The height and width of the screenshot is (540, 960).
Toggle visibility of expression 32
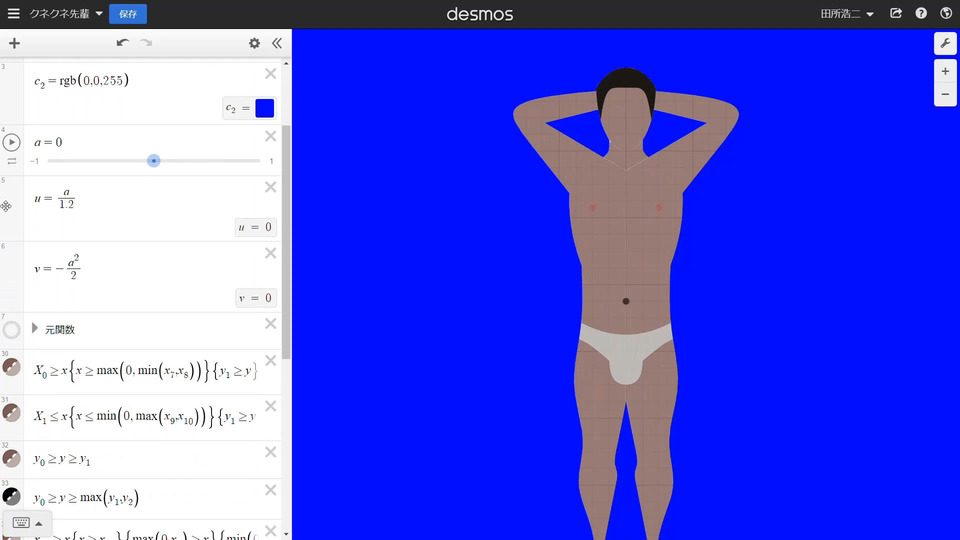point(11,459)
